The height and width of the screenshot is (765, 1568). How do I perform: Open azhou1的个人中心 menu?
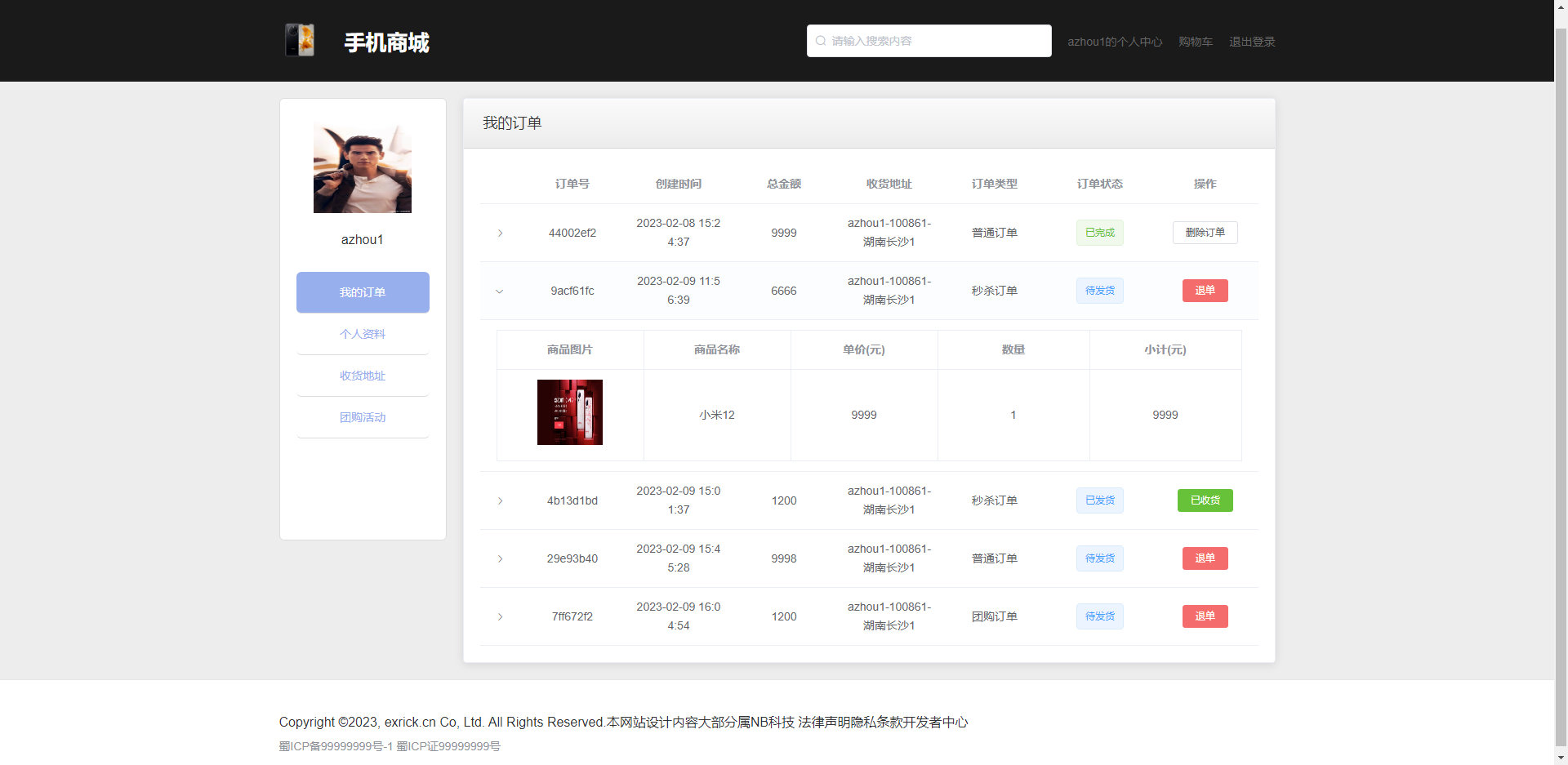1115,42
